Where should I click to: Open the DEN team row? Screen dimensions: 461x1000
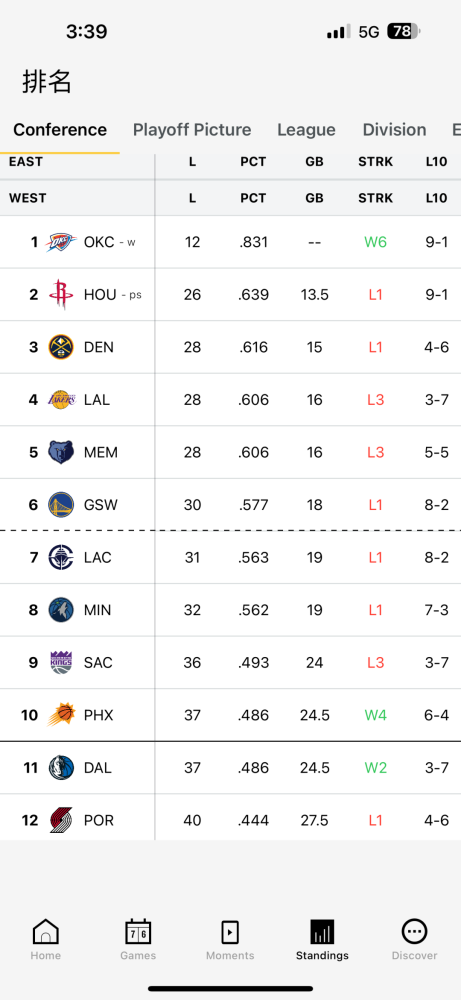click(230, 347)
